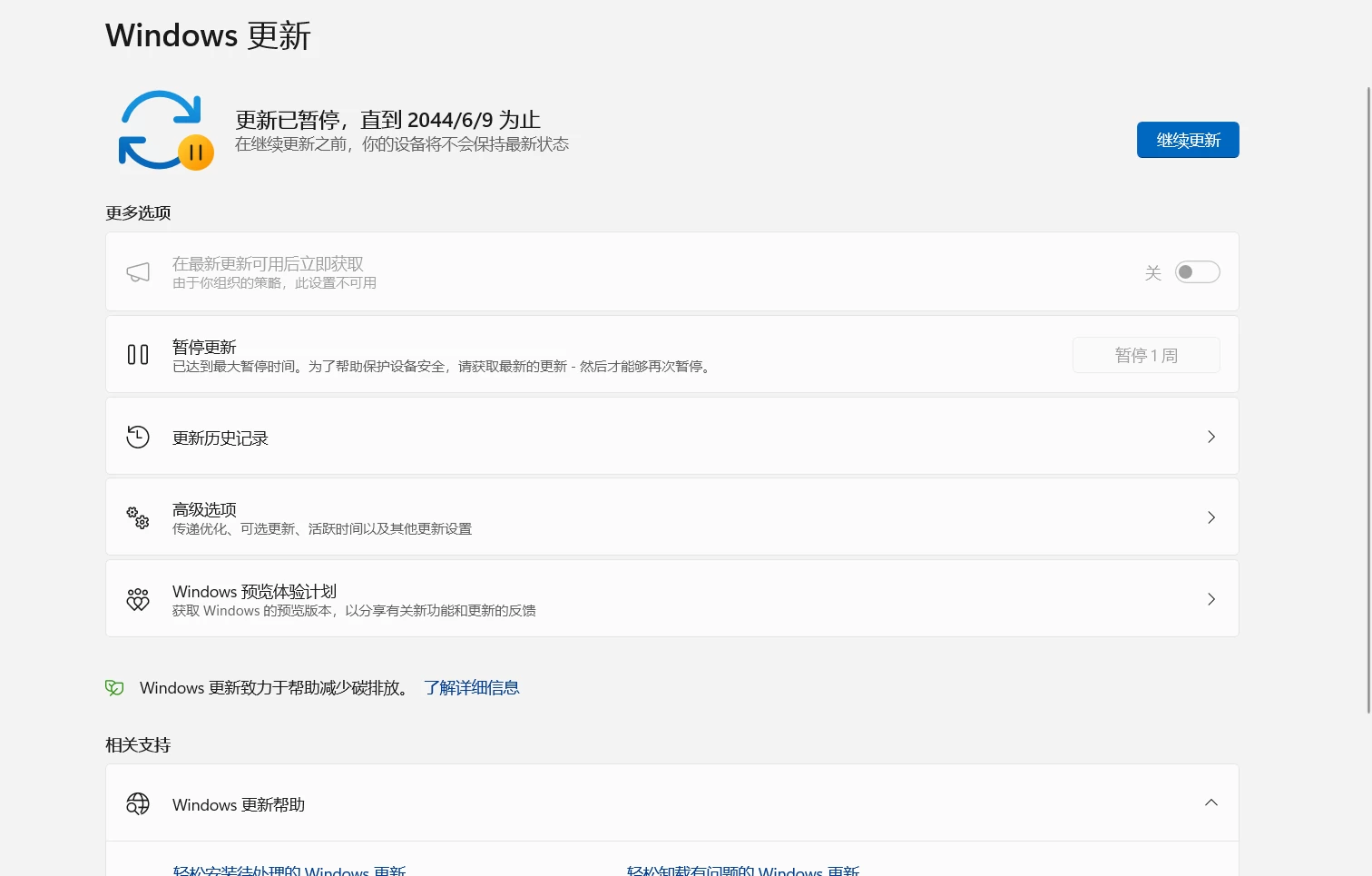The width and height of the screenshot is (1372, 876).
Task: Click the pause icon beside 暂停更新
Action: pyautogui.click(x=138, y=355)
